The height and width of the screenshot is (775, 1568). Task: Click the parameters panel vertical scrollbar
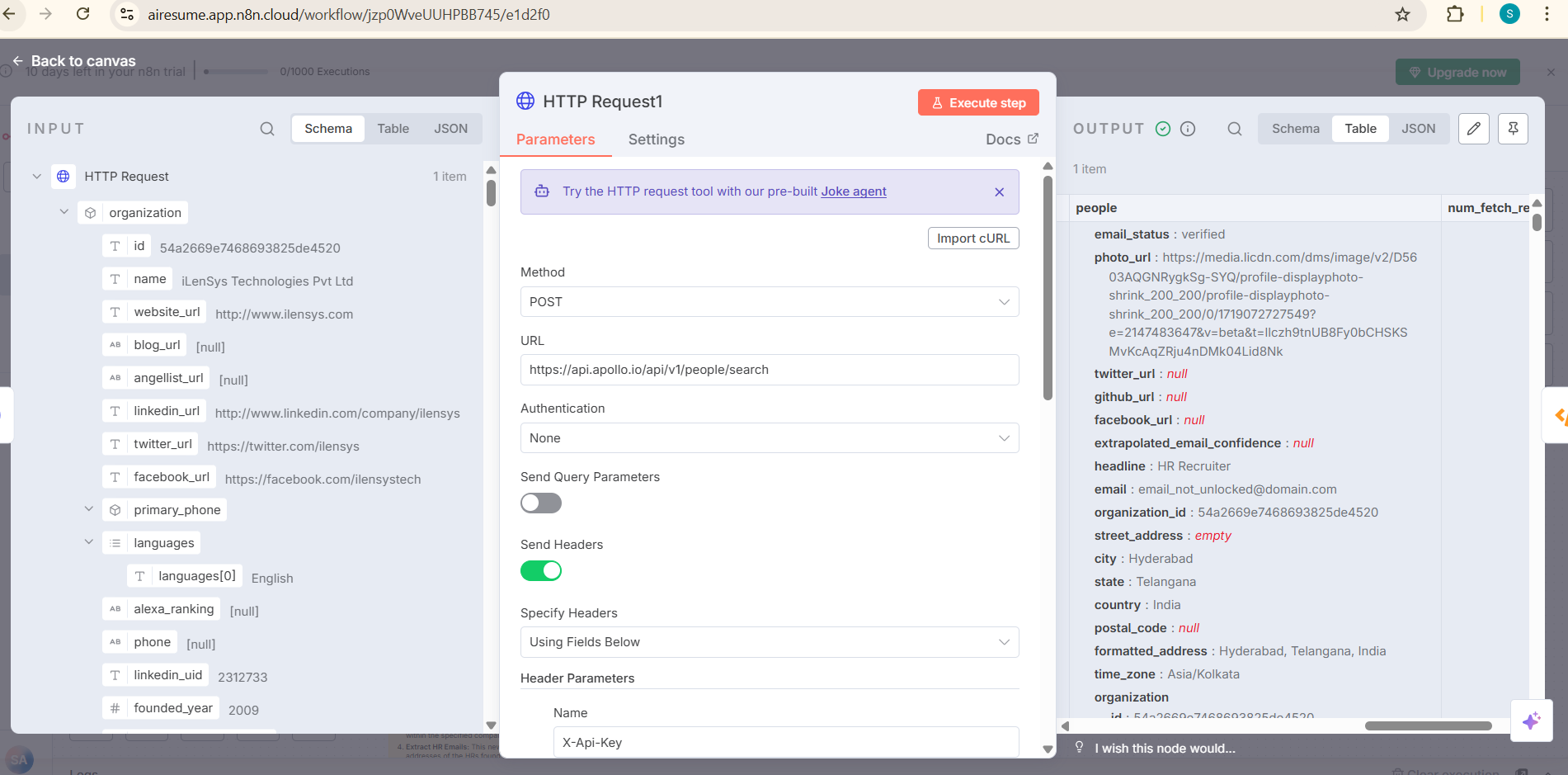point(1048,289)
